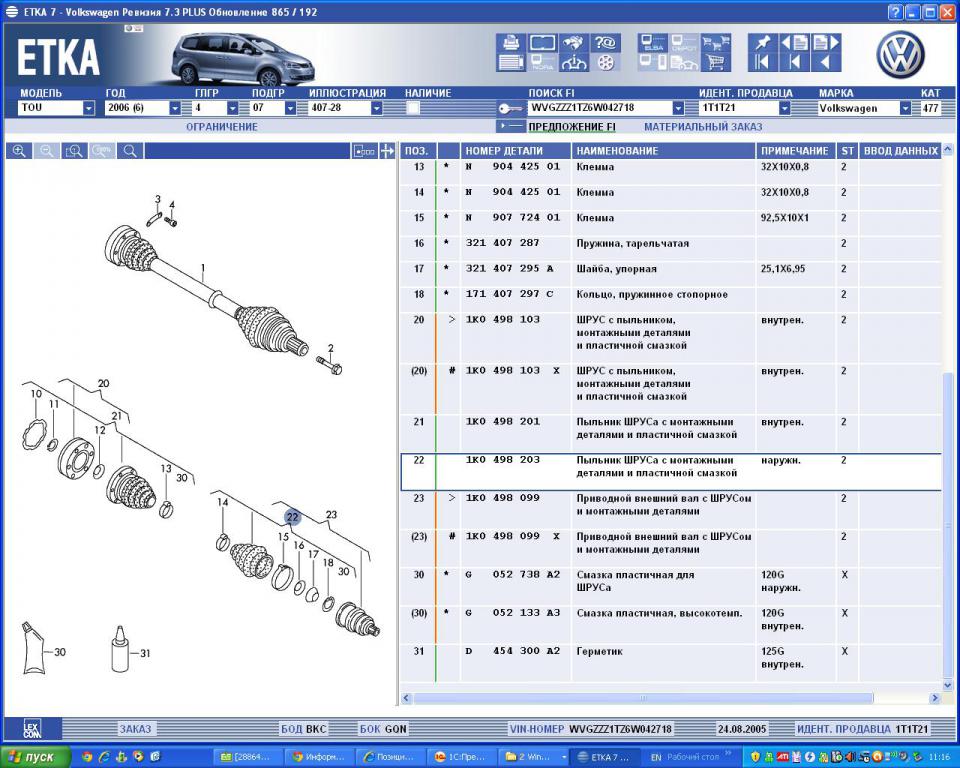
Task: Click the parts list scroll up arrow
Action: coord(948,149)
